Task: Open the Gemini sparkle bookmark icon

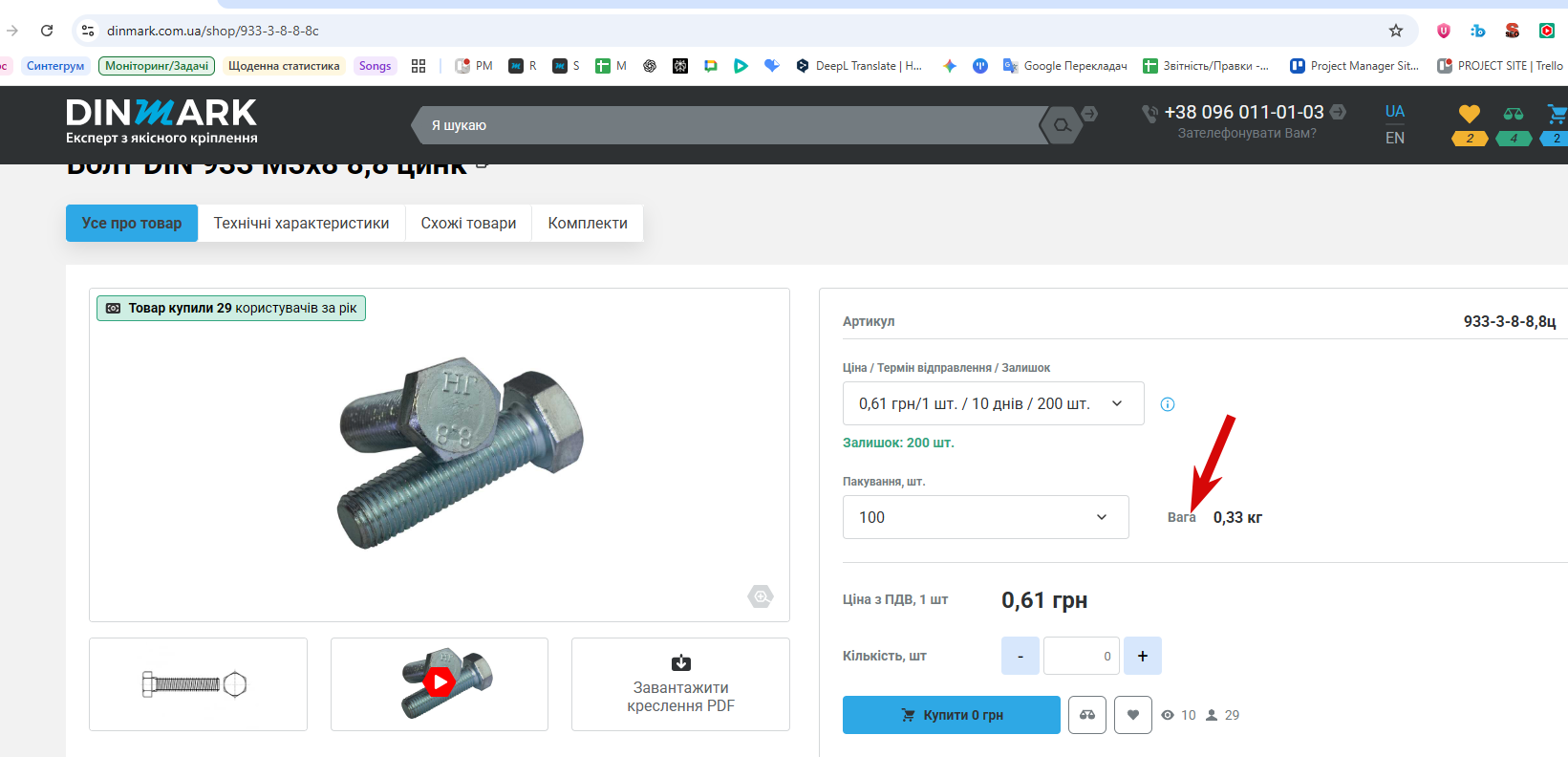Action: pyautogui.click(x=950, y=66)
